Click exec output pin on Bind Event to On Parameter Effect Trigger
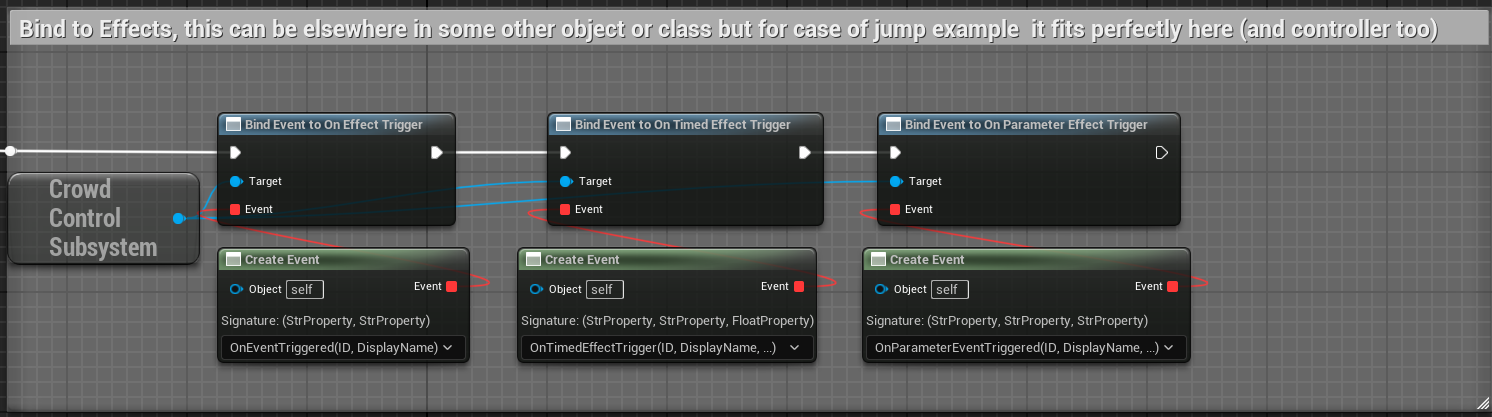The height and width of the screenshot is (417, 1492). coord(1161,153)
